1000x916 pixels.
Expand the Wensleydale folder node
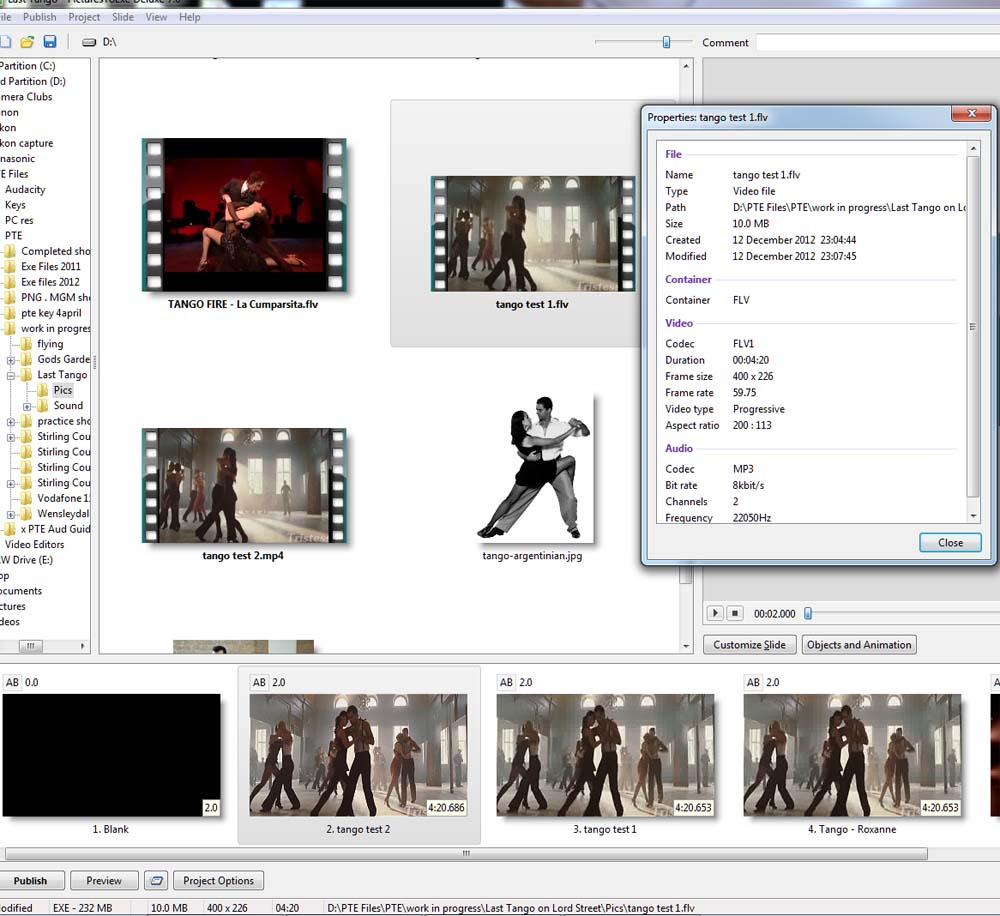[x=11, y=514]
